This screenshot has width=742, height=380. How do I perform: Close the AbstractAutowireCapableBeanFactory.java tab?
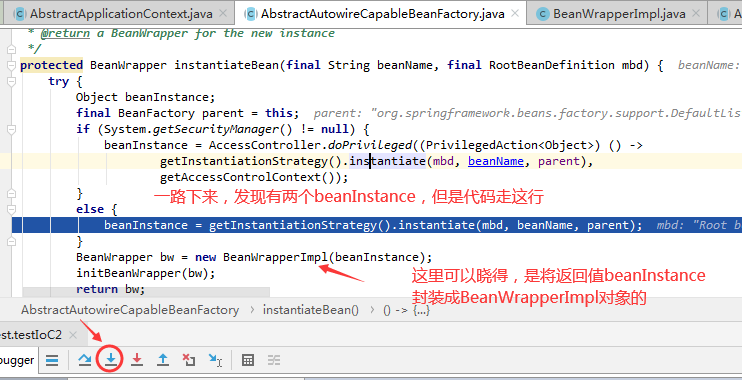point(515,14)
